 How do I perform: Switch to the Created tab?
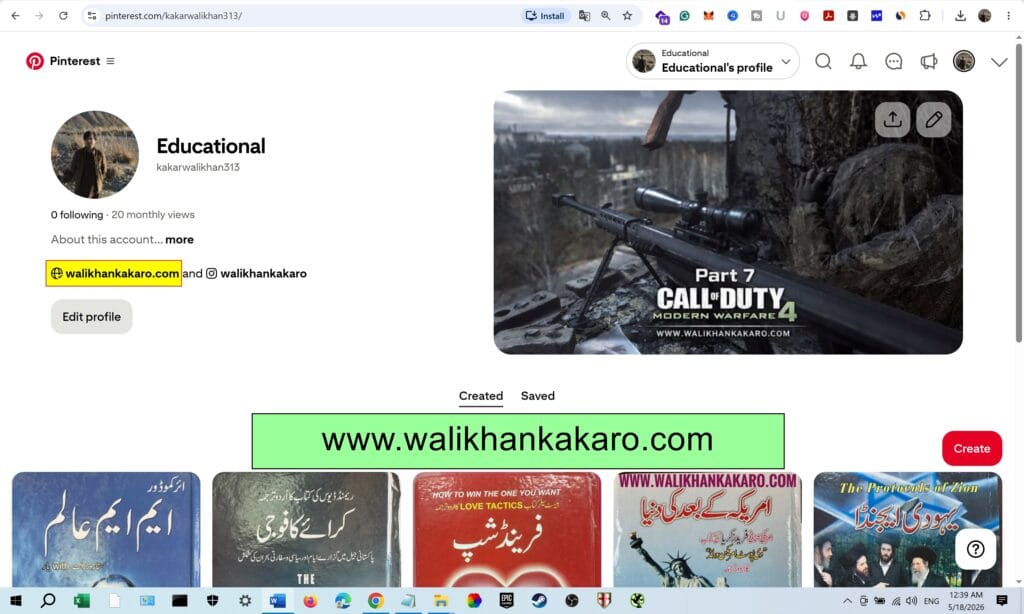point(481,396)
